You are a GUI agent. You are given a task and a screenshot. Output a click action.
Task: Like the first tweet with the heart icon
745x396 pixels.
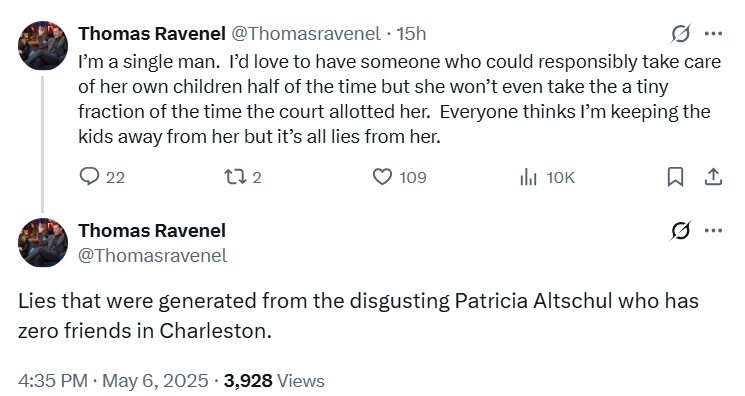point(382,177)
